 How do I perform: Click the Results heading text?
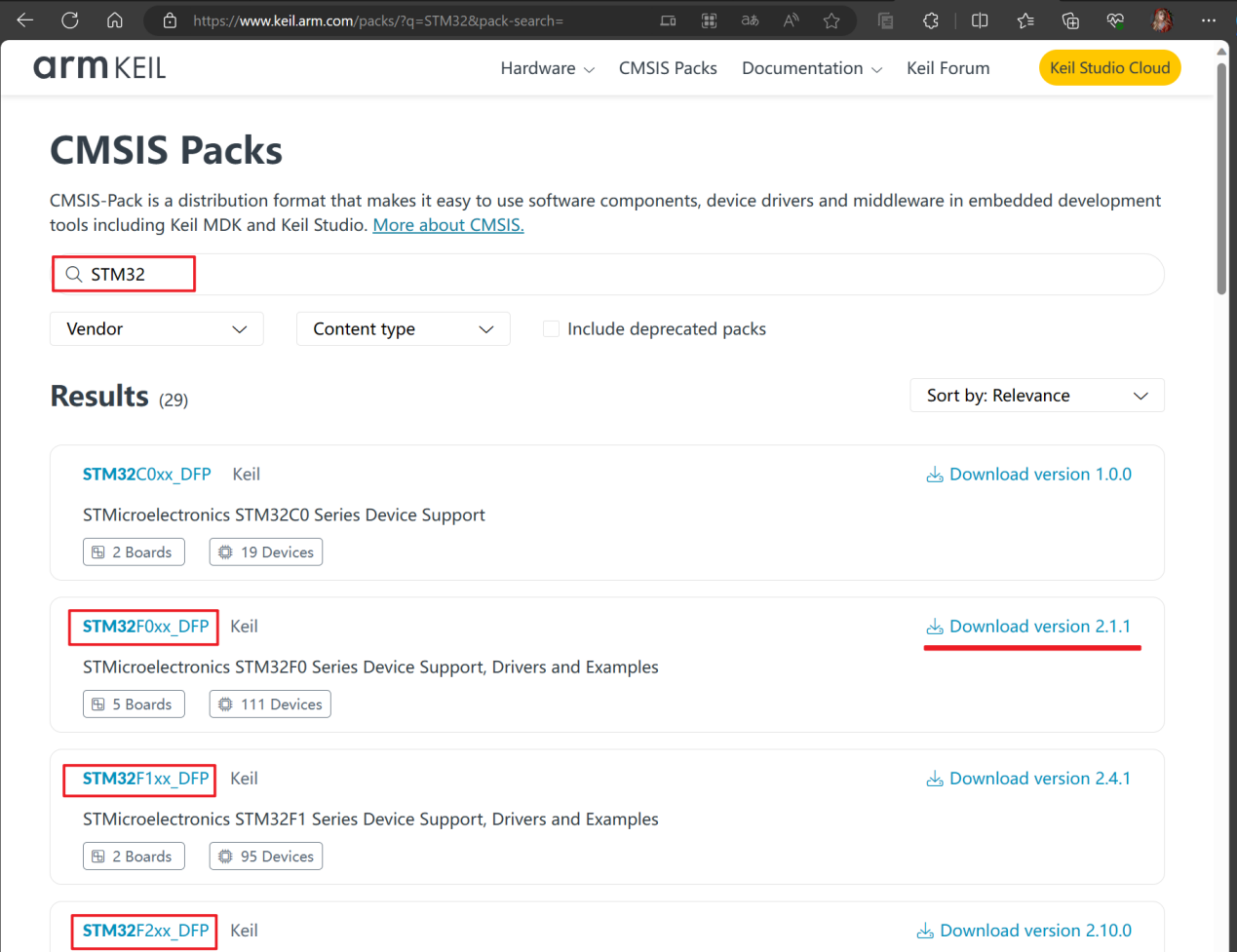tap(99, 397)
